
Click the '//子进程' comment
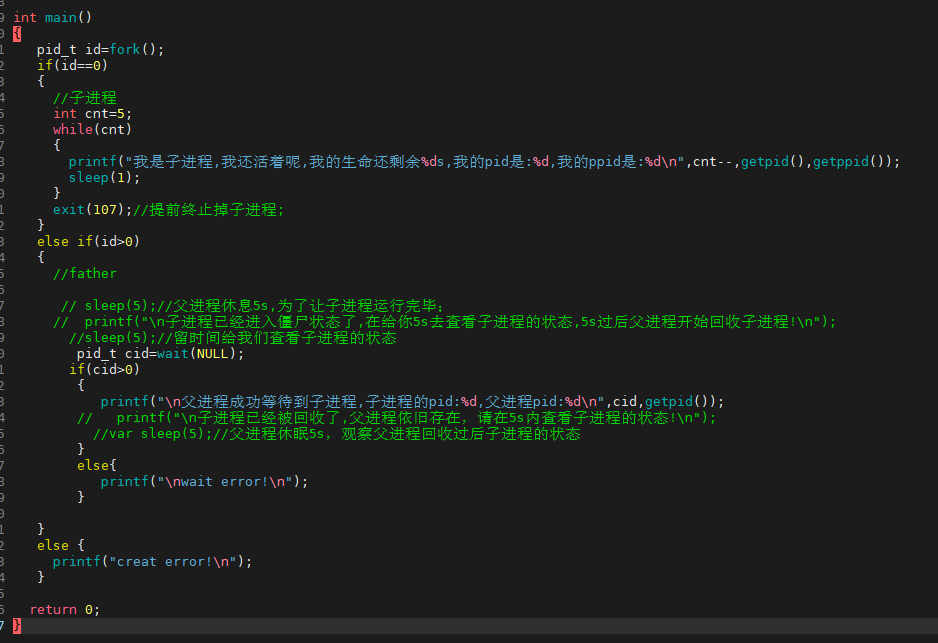[x=85, y=97]
